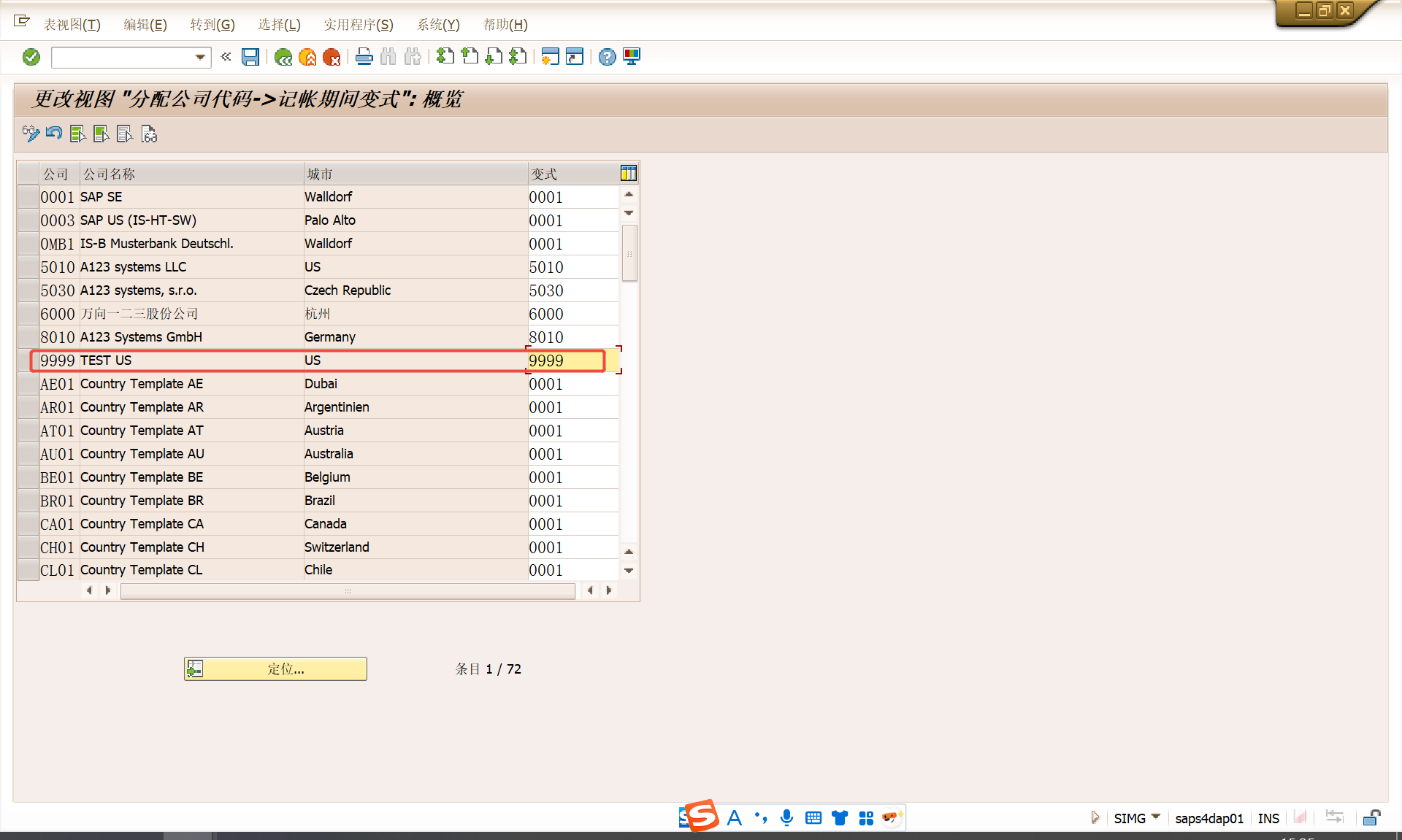
Task: Open the 实用程序(S) menu
Action: coord(358,25)
